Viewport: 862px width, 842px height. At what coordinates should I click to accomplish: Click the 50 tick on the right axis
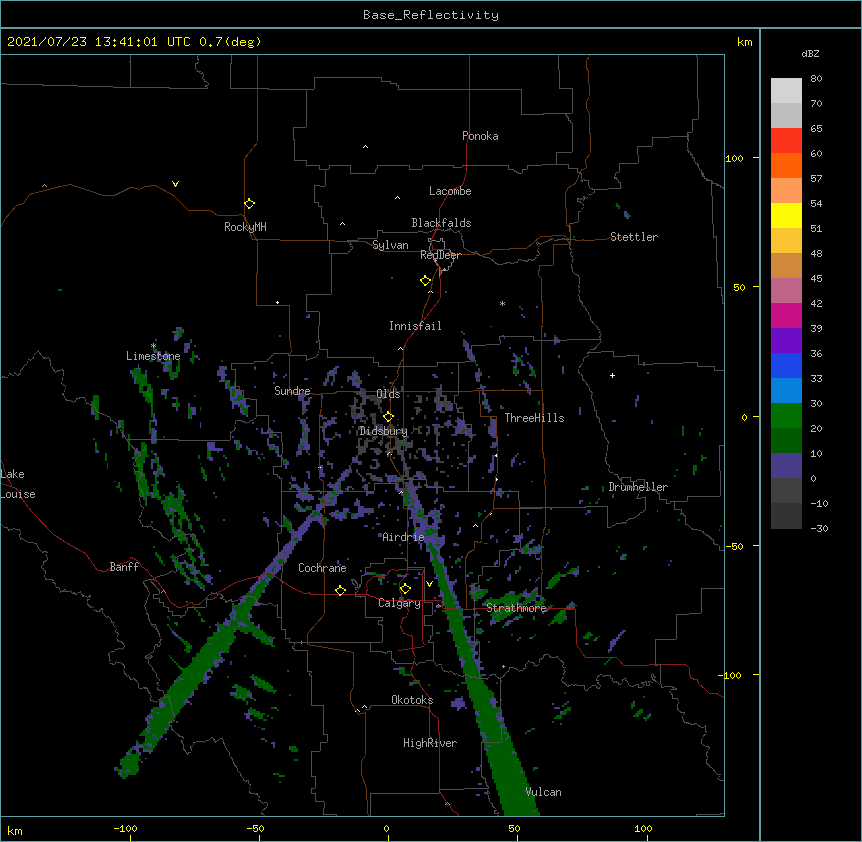(x=739, y=287)
